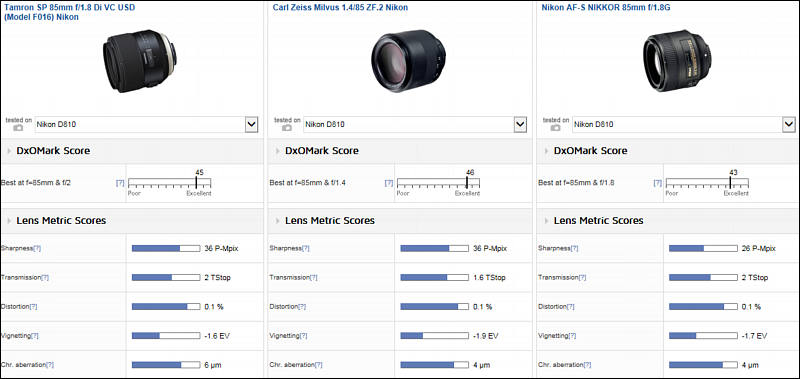The height and width of the screenshot is (379, 800).
Task: Open the Tamron SP 85mm f/1.8 lens link
Action: [69, 12]
